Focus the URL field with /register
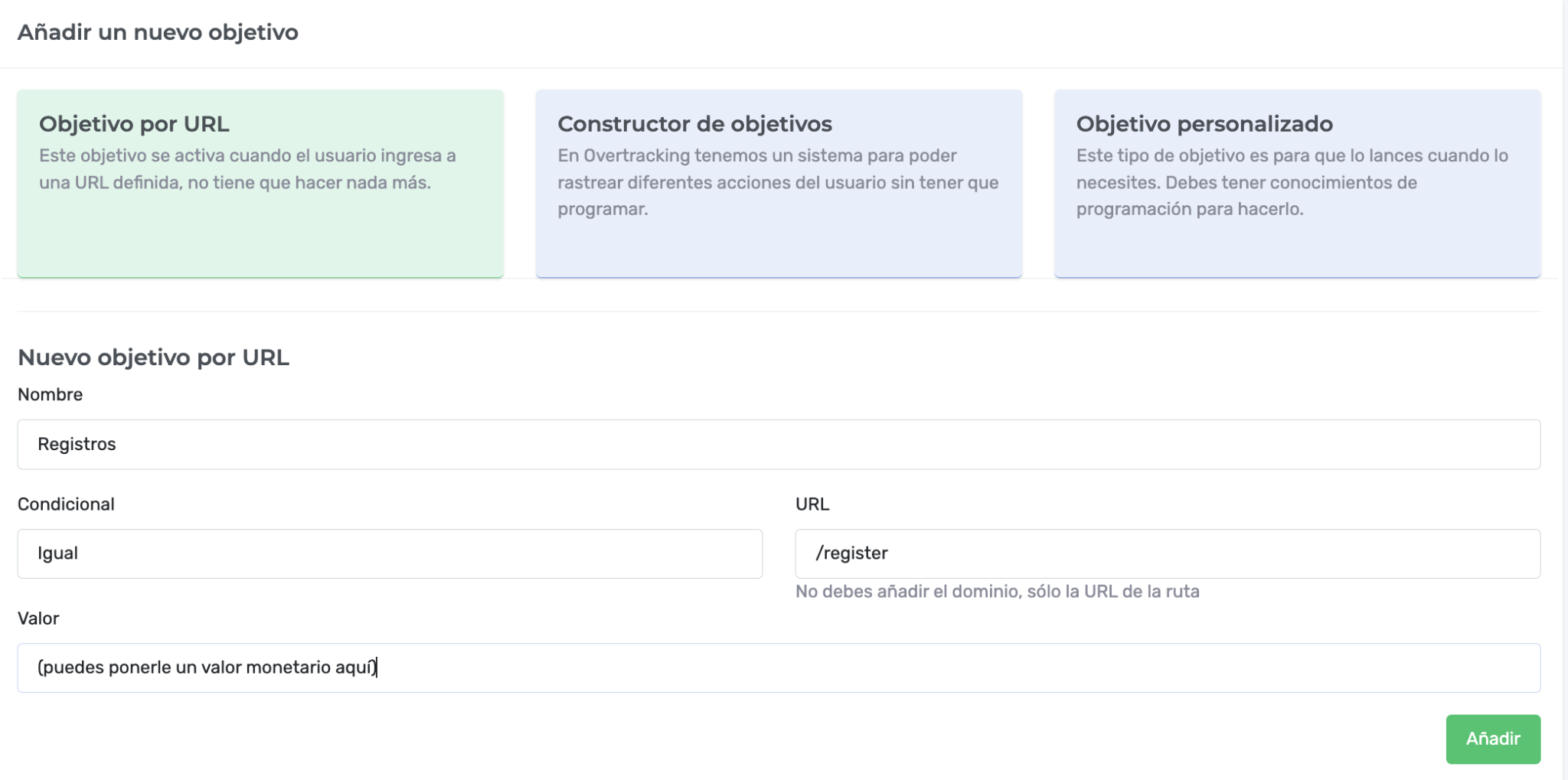The width and height of the screenshot is (1568, 780). pyautogui.click(x=1168, y=553)
